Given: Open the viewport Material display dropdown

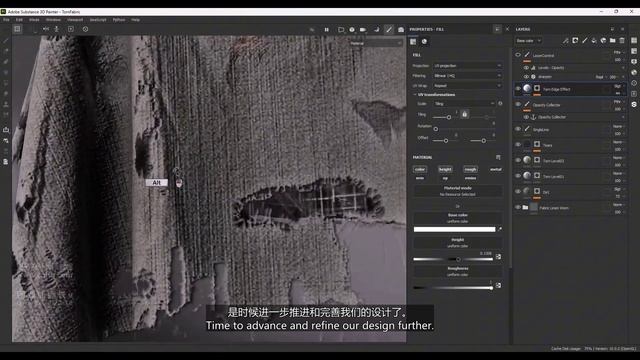Looking at the screenshot, I should click(376, 43).
